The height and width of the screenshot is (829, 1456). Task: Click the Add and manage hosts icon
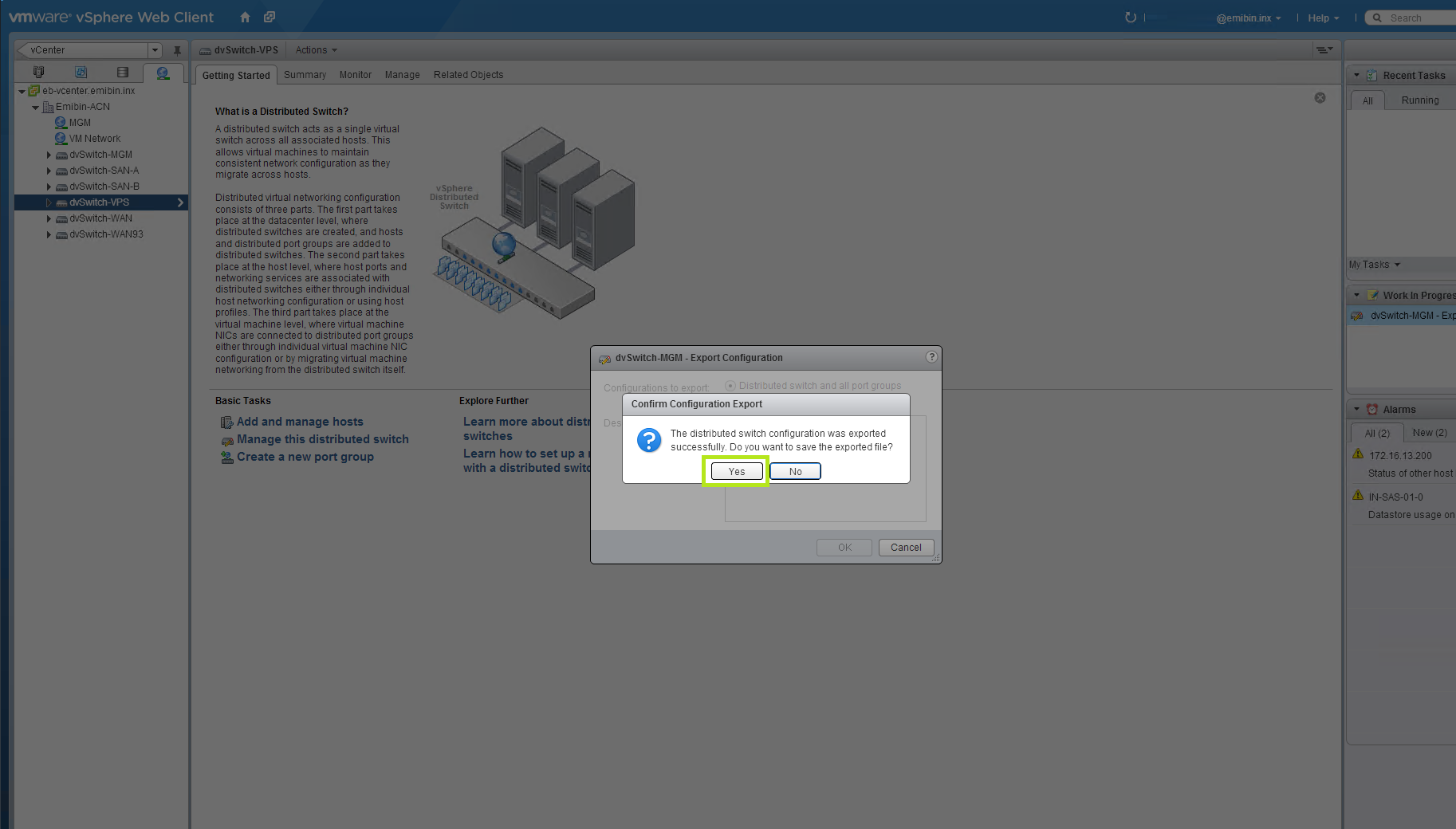click(226, 422)
